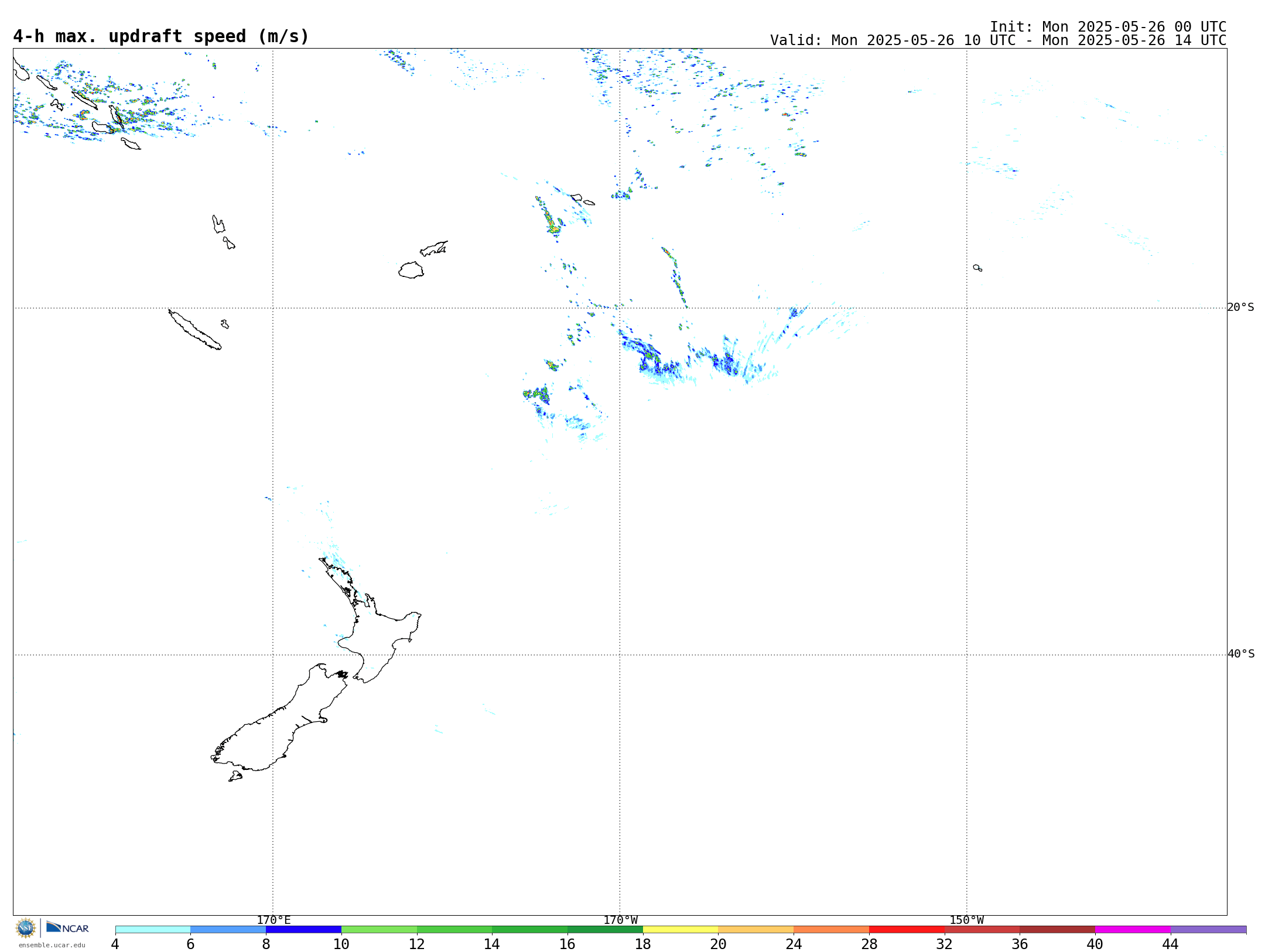Click the colorbar tick label 40

(x=1095, y=944)
